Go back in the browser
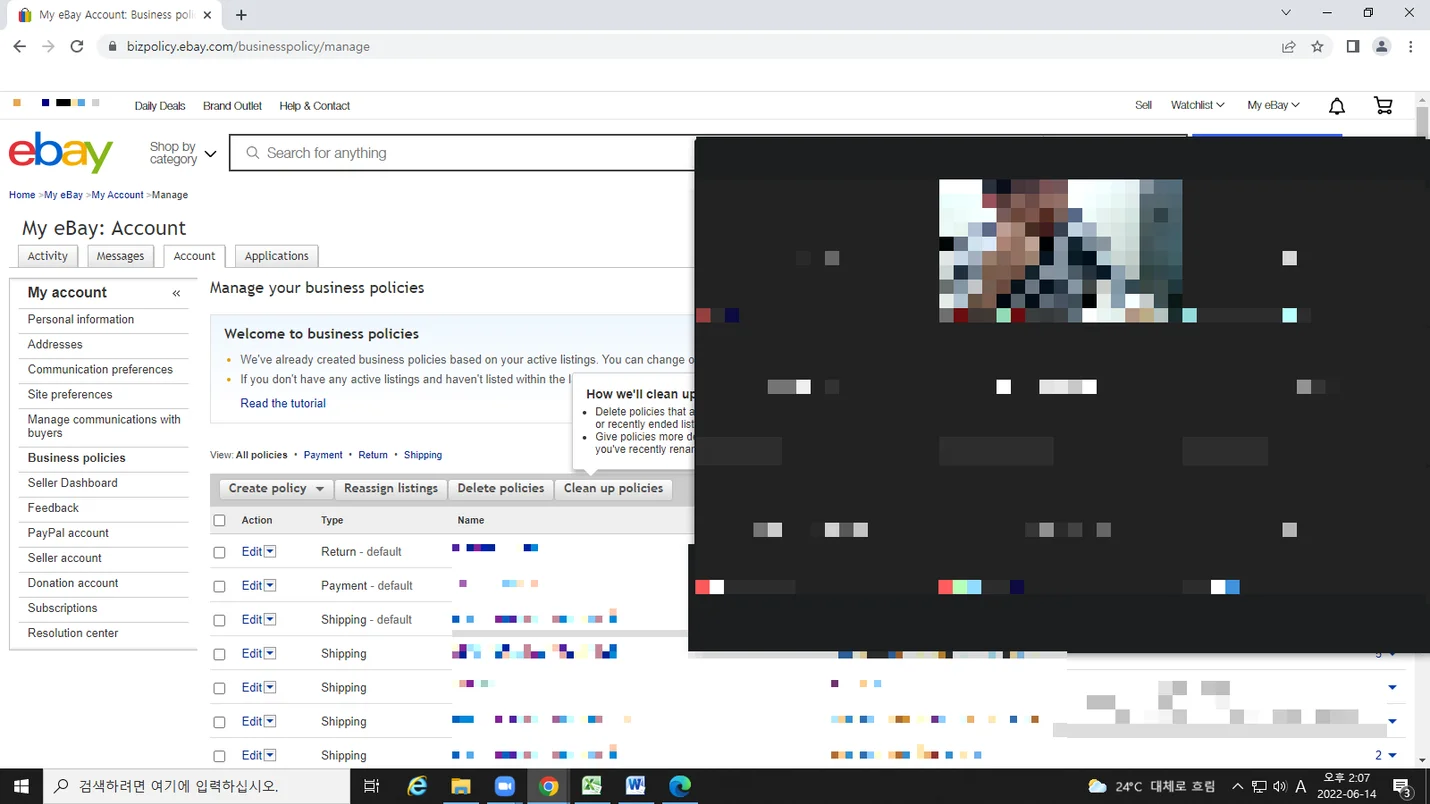 20,46
